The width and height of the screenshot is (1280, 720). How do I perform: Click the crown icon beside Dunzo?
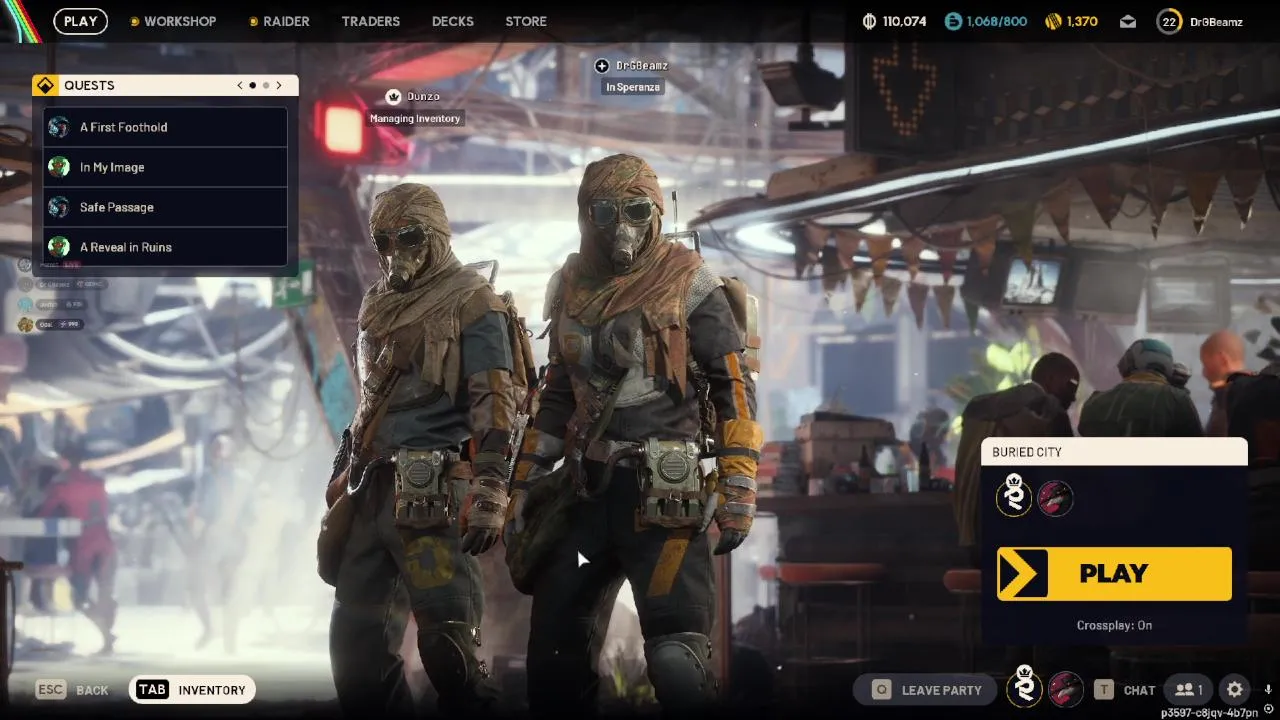[394, 97]
